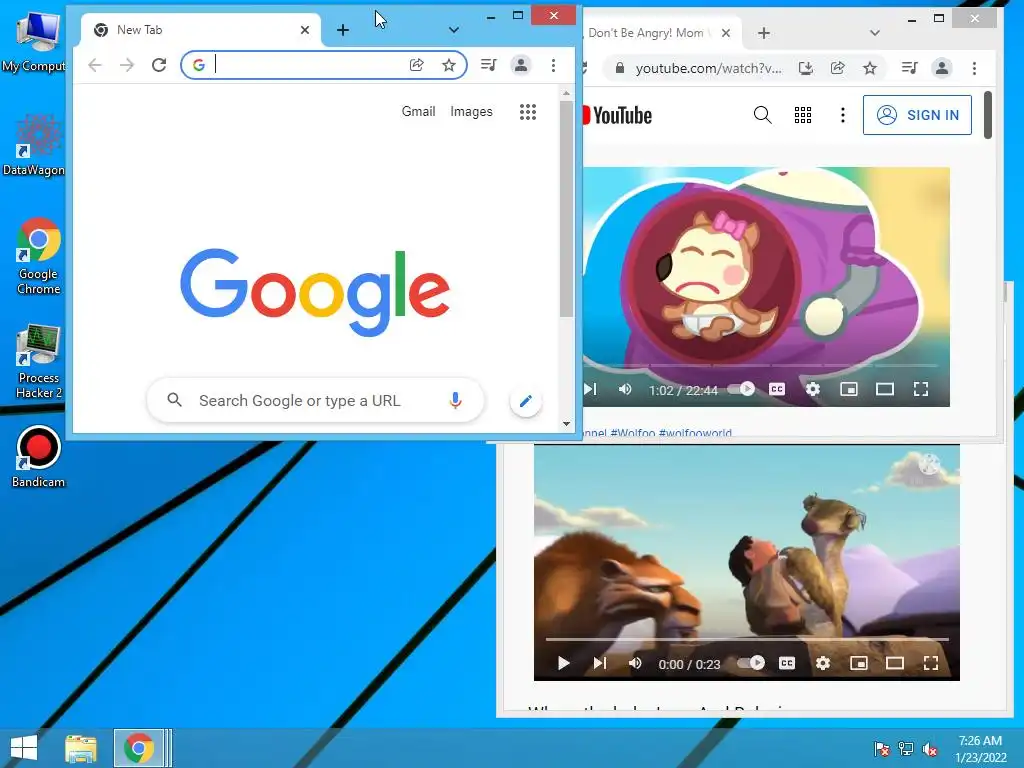The height and width of the screenshot is (768, 1024).
Task: Toggle captions in Wolfoo video player
Action: click(776, 389)
